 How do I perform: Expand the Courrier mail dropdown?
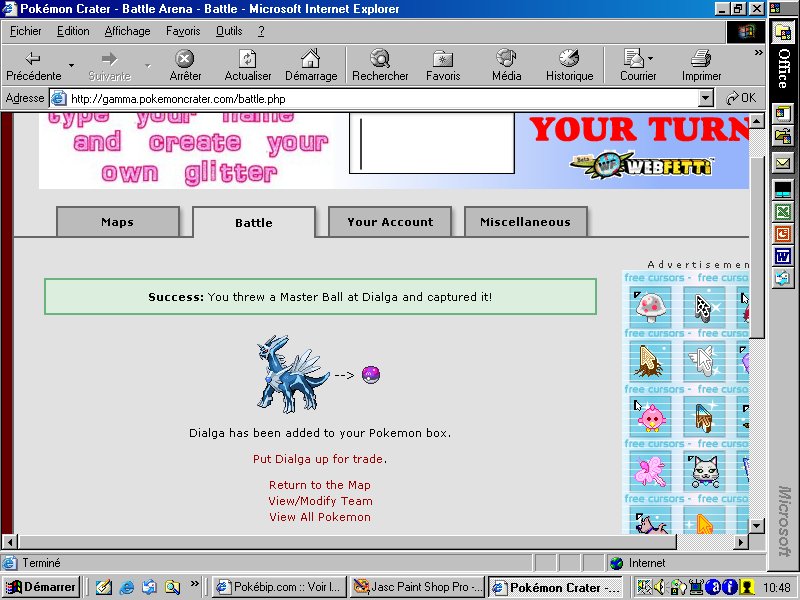click(651, 59)
